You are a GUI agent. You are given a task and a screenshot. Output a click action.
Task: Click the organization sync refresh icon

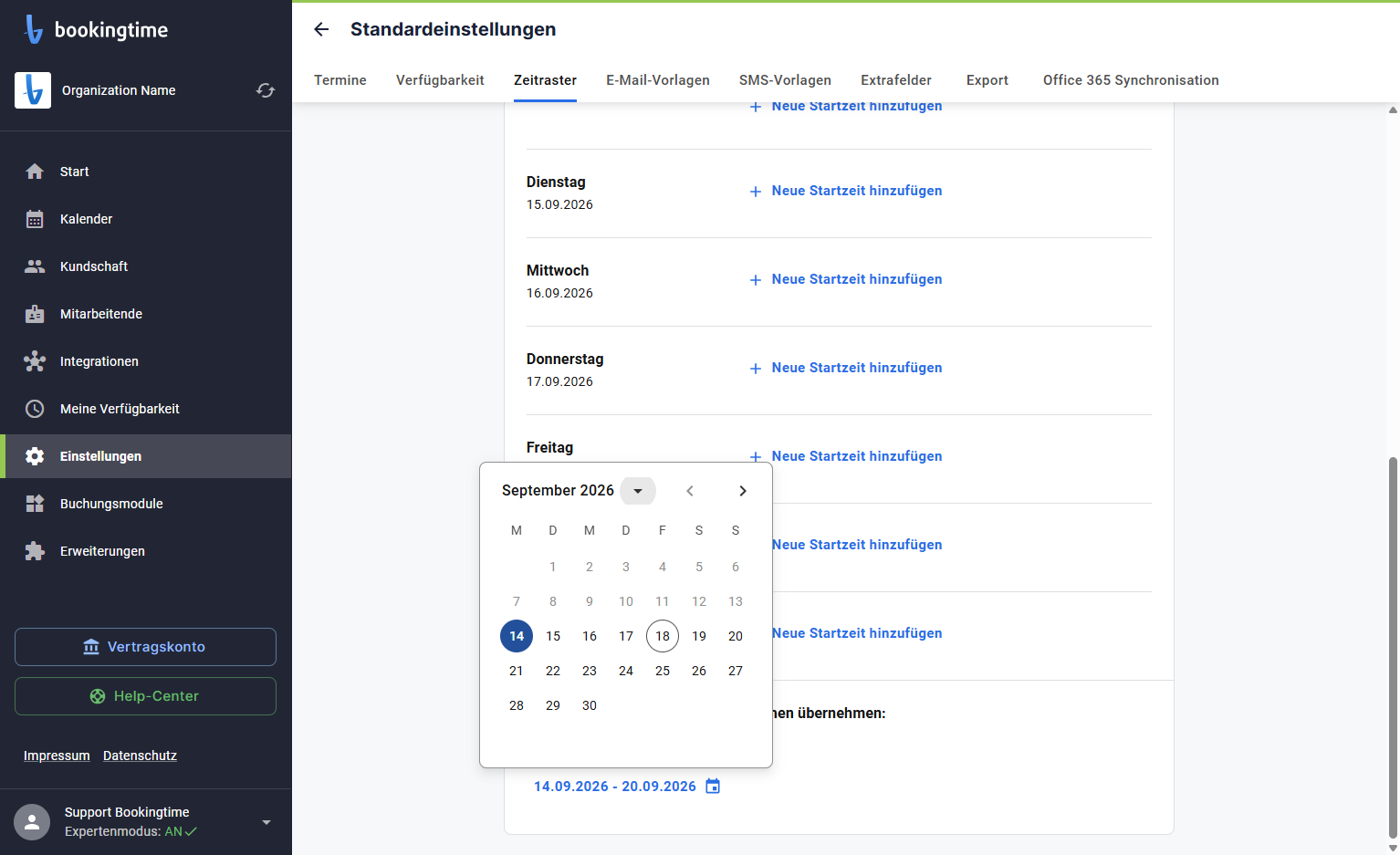click(266, 90)
